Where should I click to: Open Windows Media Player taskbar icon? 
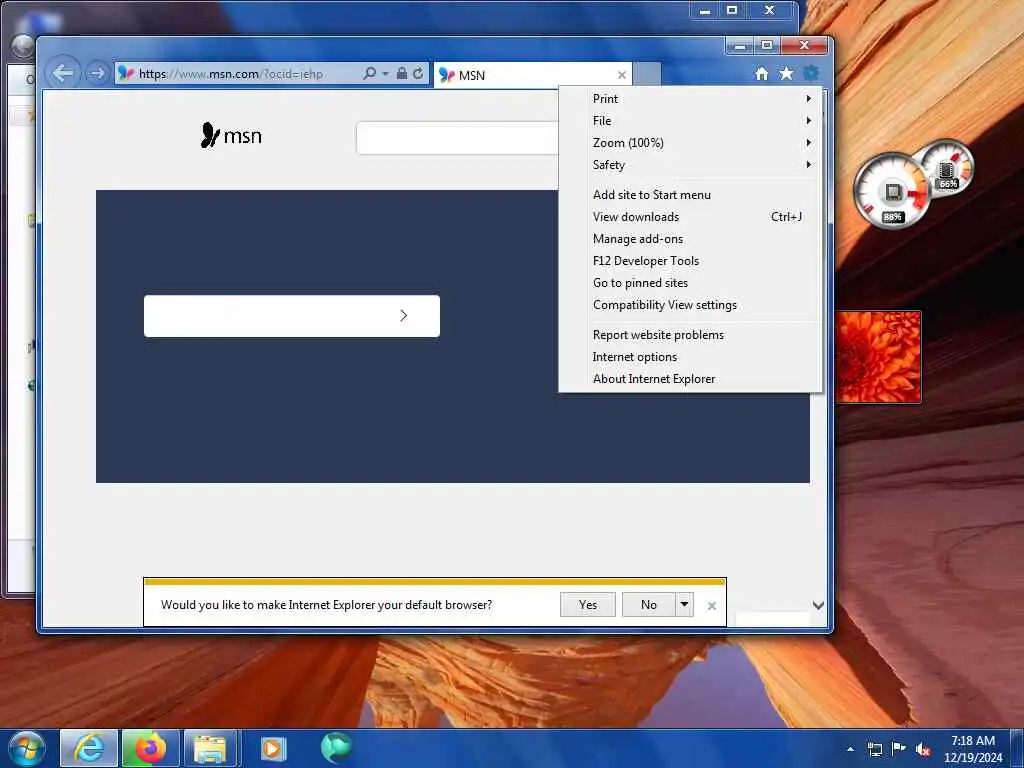pyautogui.click(x=273, y=748)
